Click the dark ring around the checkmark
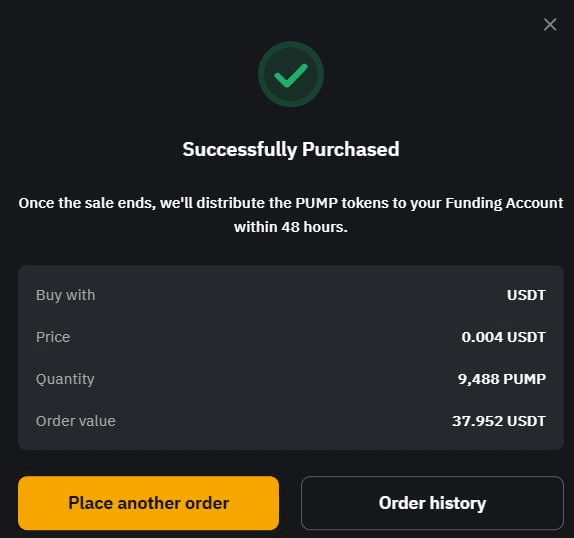574x538 pixels. 264,75
